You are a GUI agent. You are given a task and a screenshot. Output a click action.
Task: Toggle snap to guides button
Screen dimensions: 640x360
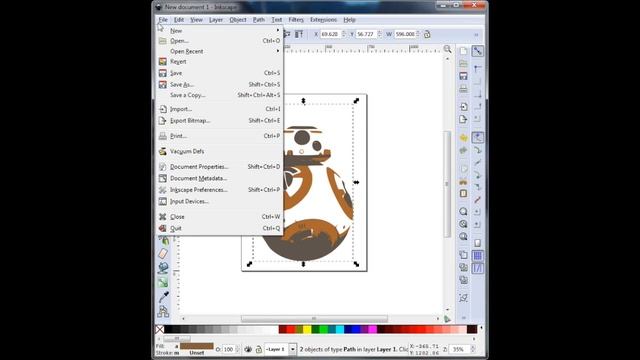478,268
